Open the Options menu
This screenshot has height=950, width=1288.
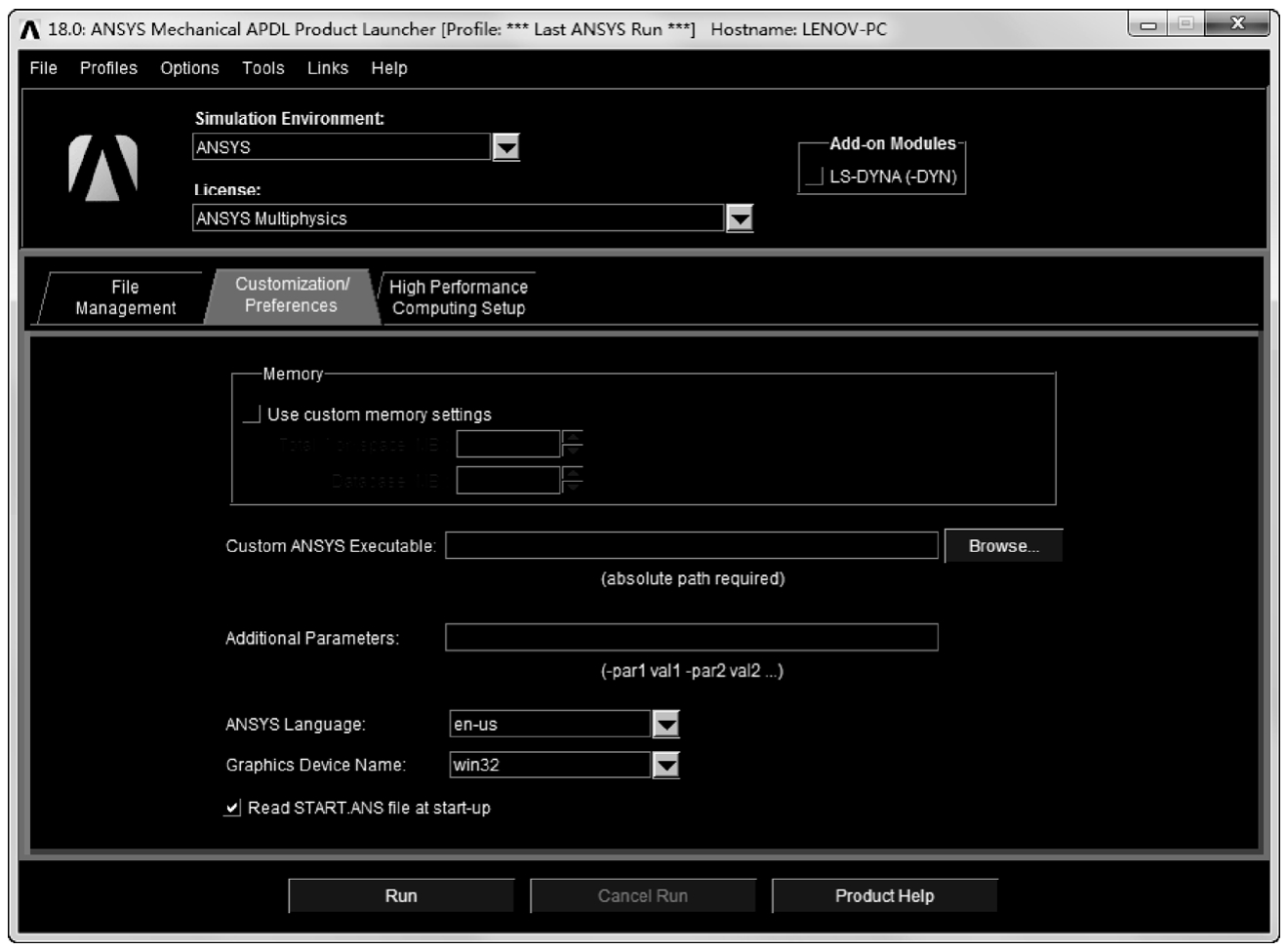tap(189, 68)
